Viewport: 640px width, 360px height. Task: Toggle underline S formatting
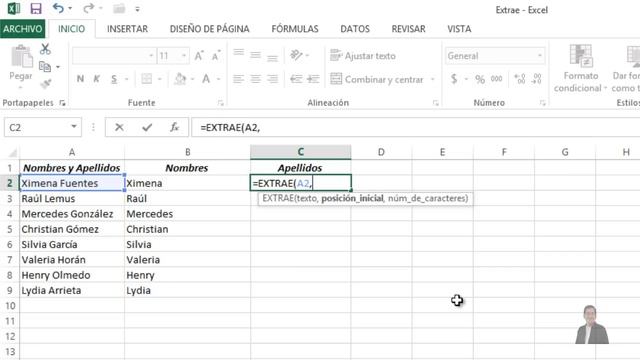(x=114, y=79)
